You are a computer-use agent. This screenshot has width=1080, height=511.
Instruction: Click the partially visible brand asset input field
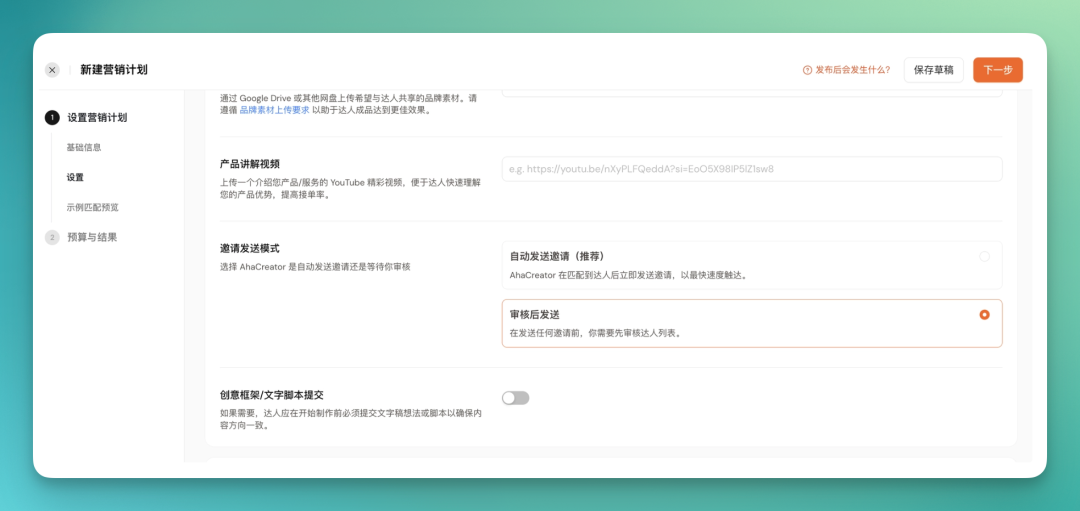pyautogui.click(x=751, y=93)
